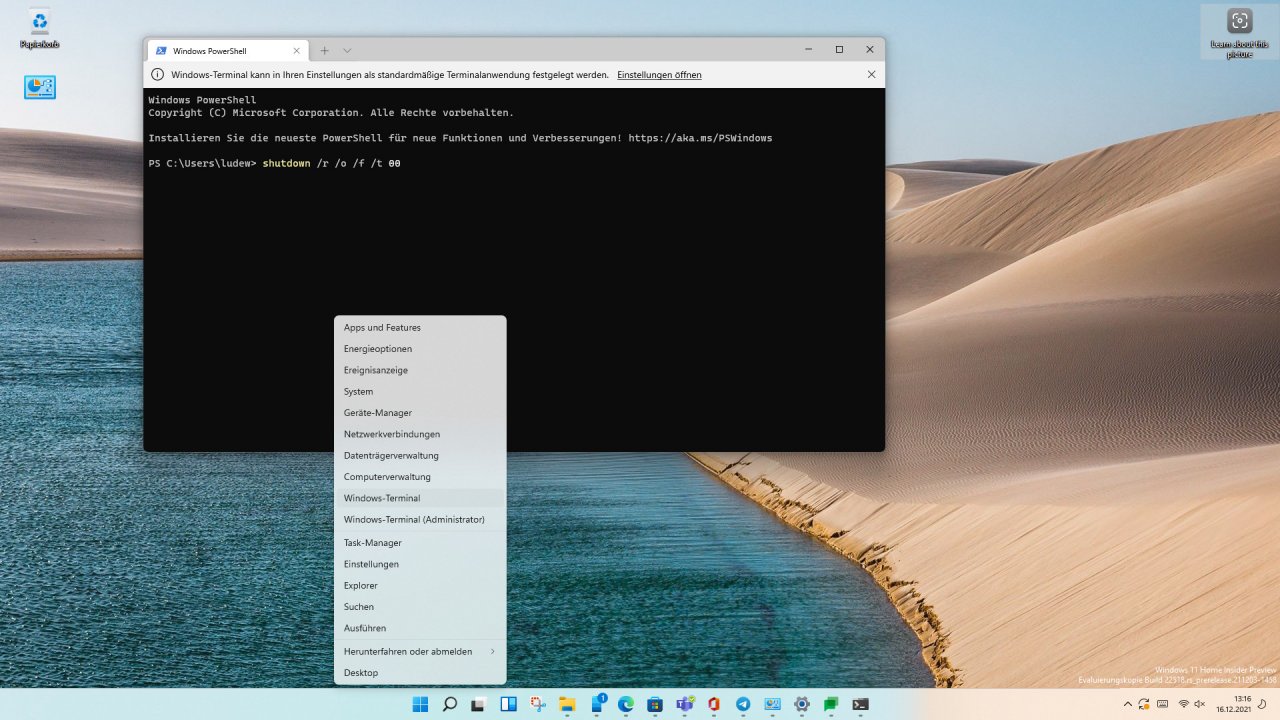This screenshot has height=720, width=1280.
Task: Minimize the Terminal window
Action: click(808, 49)
